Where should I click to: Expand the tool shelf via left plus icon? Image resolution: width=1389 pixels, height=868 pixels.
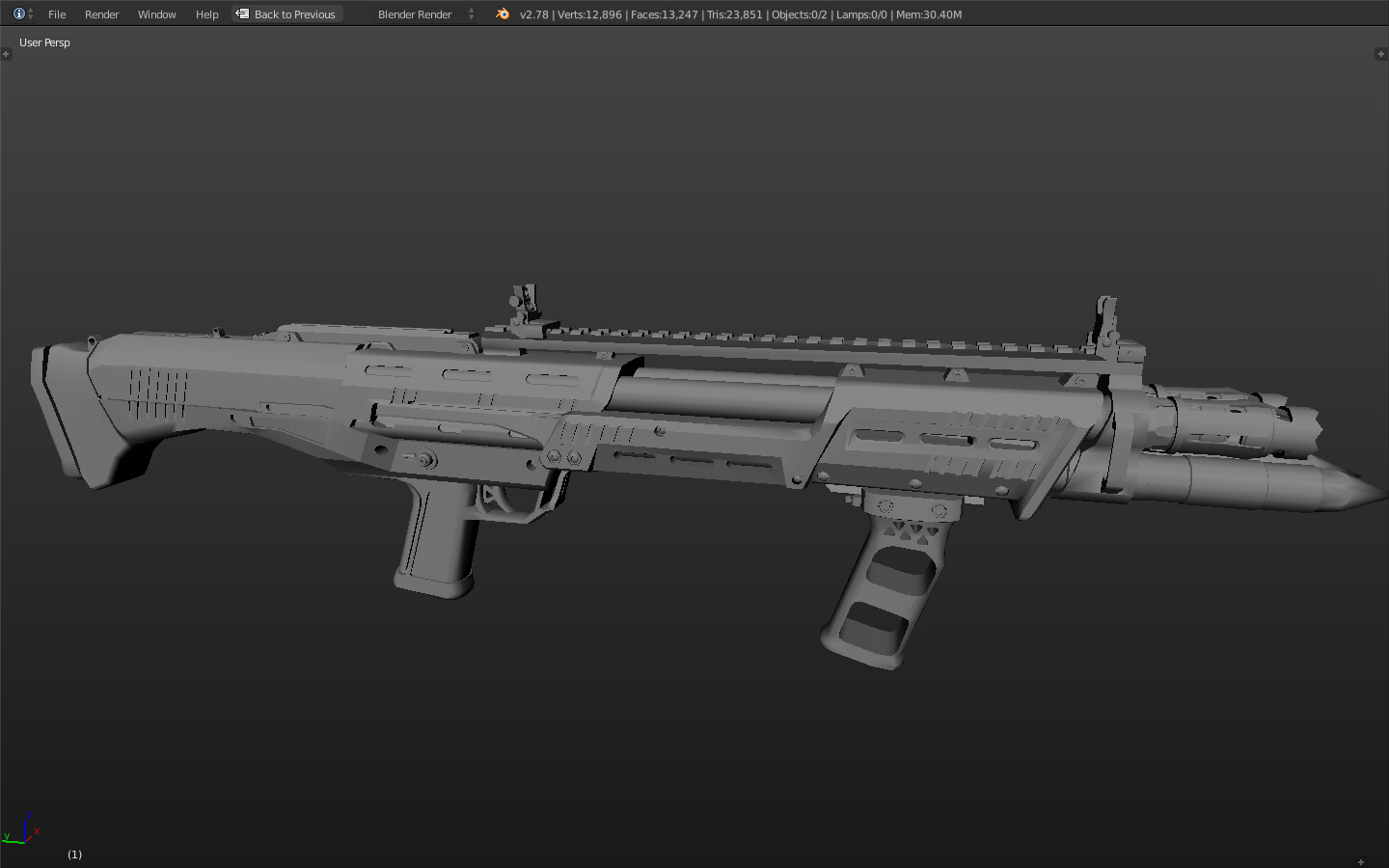(x=6, y=54)
